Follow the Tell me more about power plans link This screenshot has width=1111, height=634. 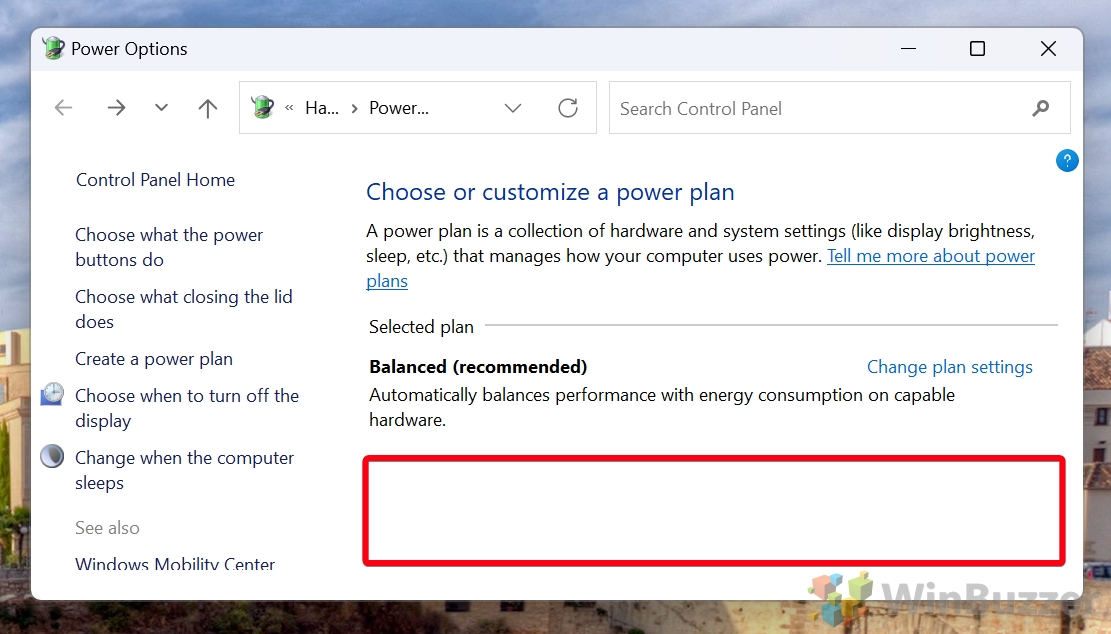click(931, 255)
